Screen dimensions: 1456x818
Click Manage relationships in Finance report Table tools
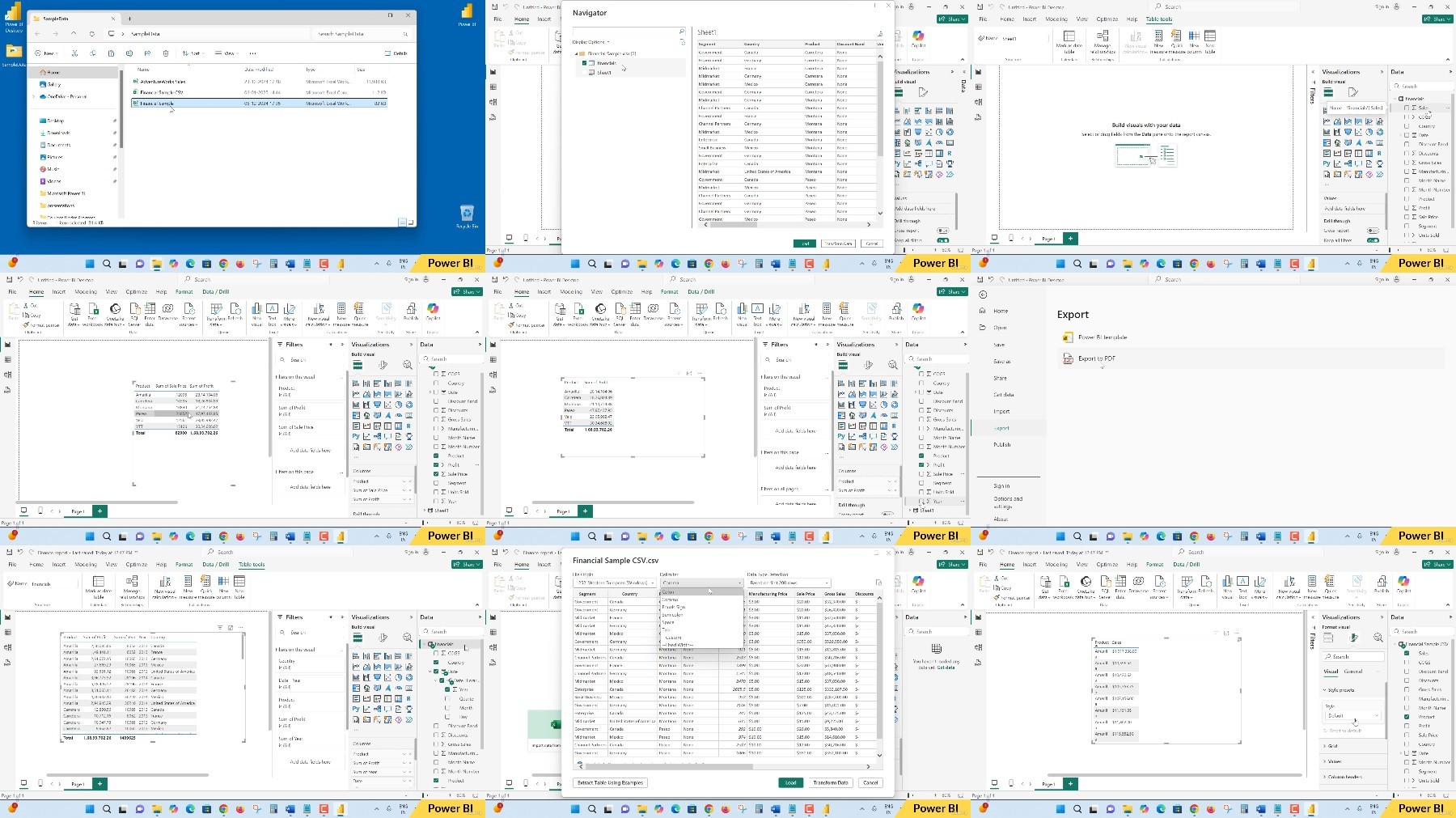point(132,587)
